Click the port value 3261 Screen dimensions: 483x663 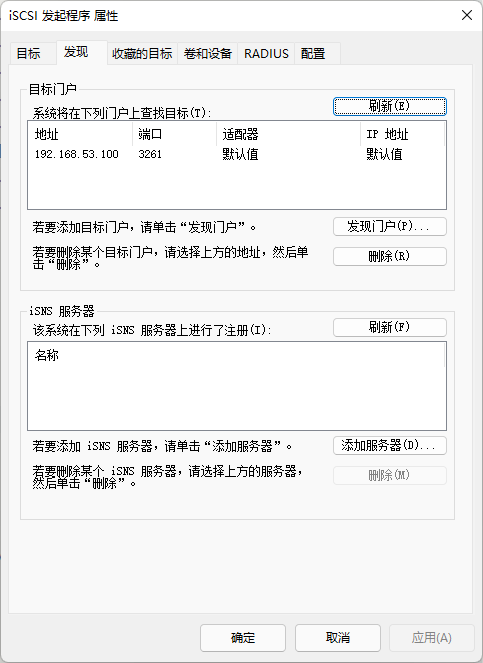pyautogui.click(x=150, y=154)
